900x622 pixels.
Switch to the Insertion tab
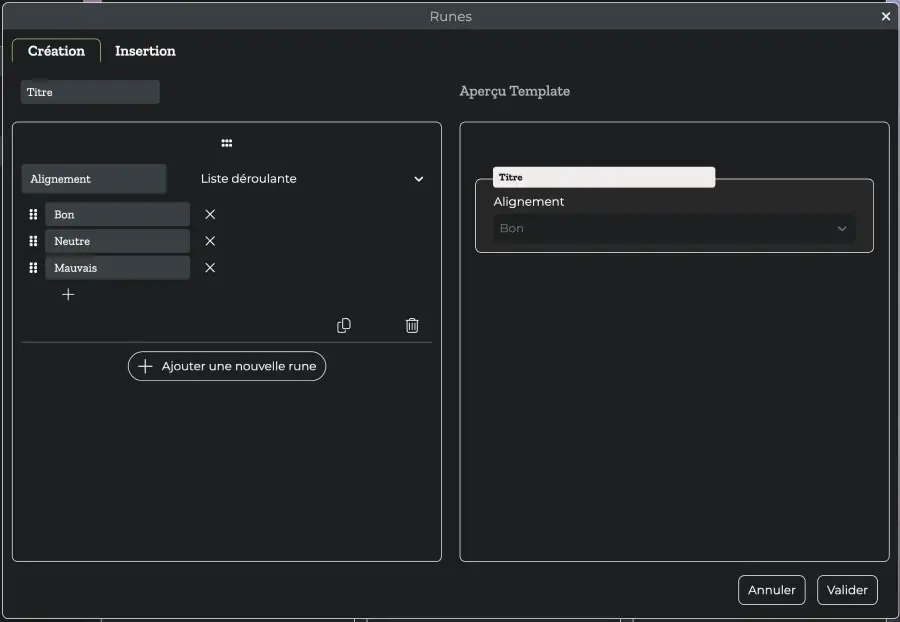point(145,50)
